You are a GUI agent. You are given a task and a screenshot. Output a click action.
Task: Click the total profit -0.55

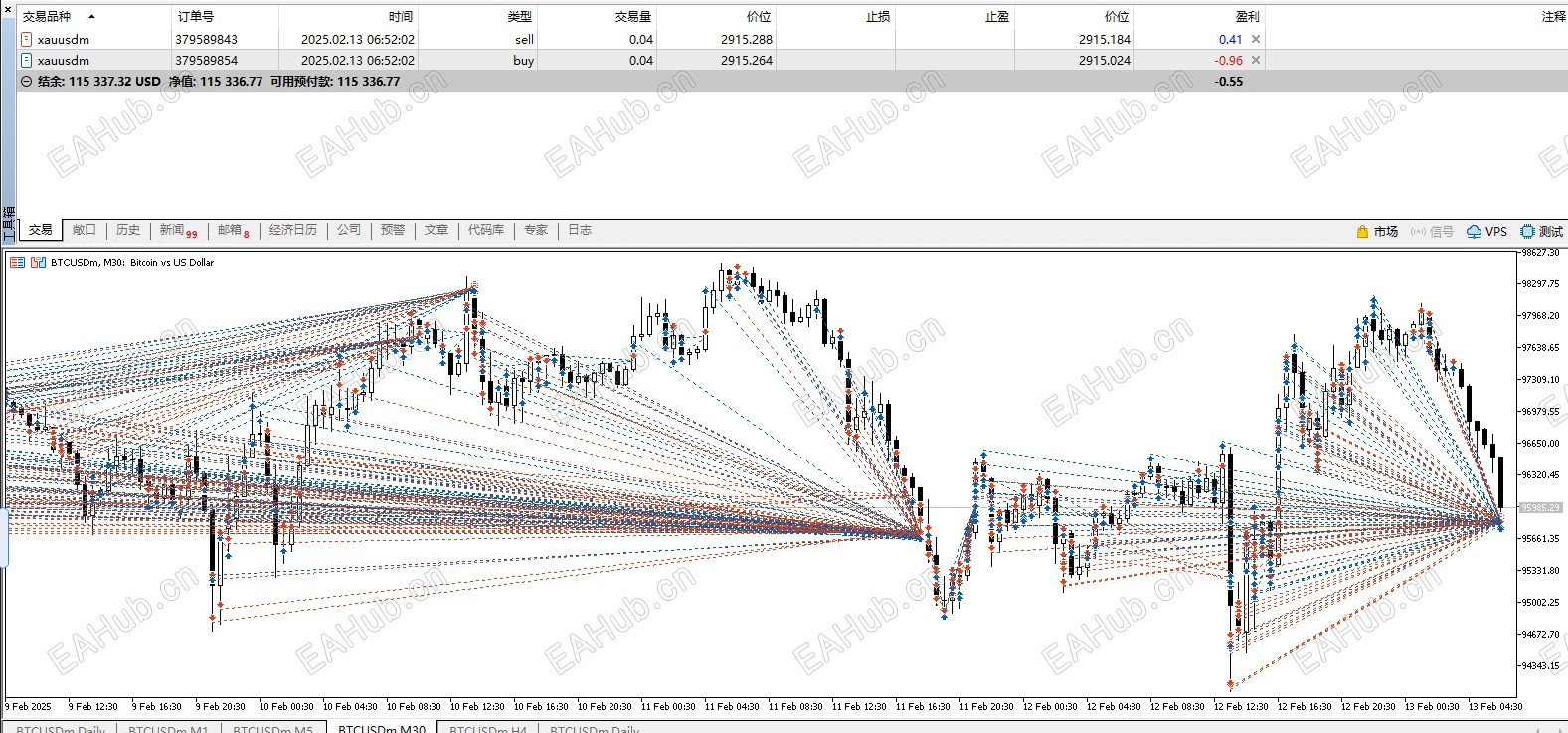1229,82
